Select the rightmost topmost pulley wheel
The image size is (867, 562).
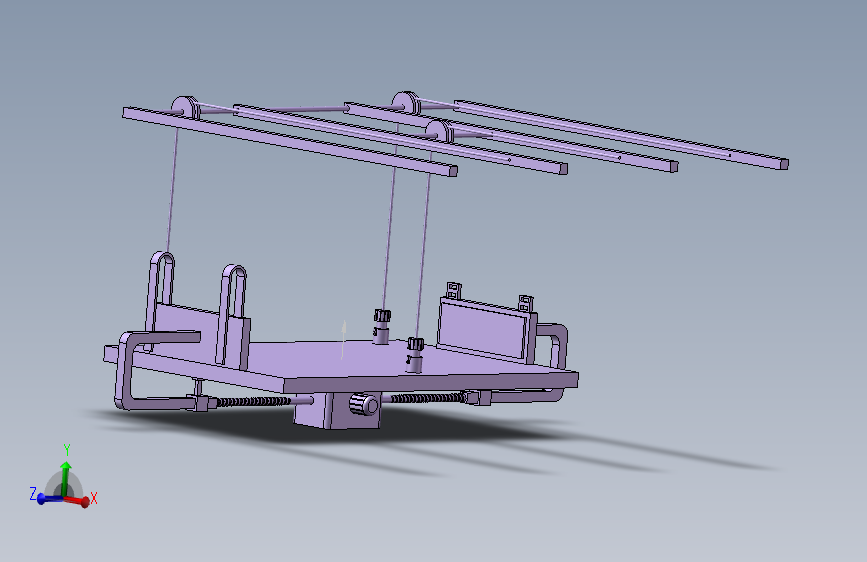[x=406, y=102]
